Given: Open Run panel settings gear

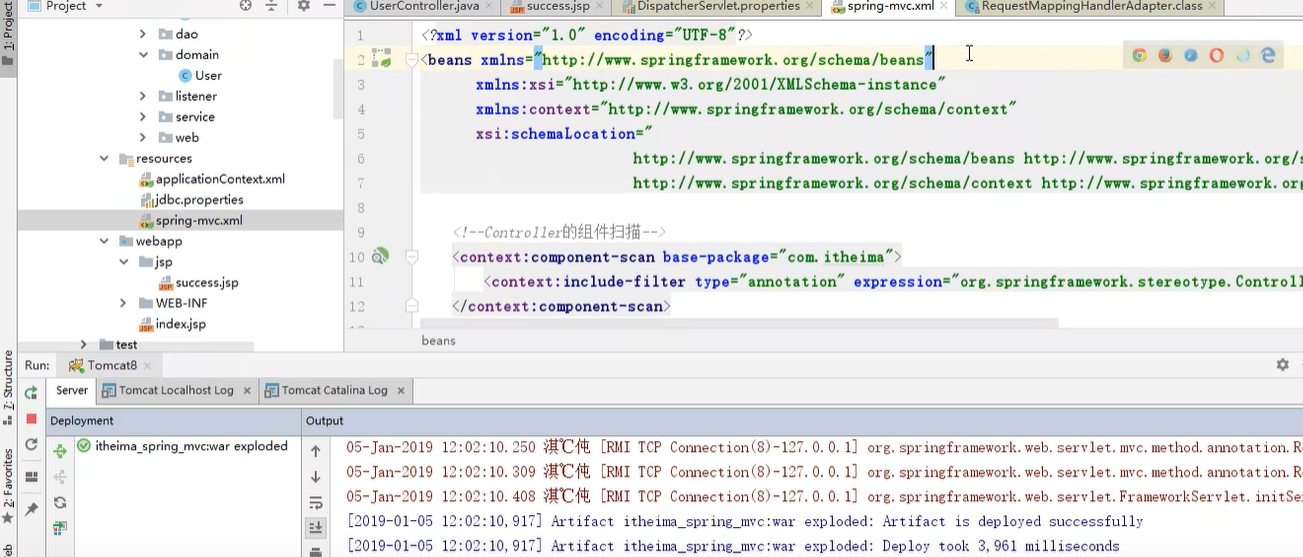Looking at the screenshot, I should click(1283, 365).
